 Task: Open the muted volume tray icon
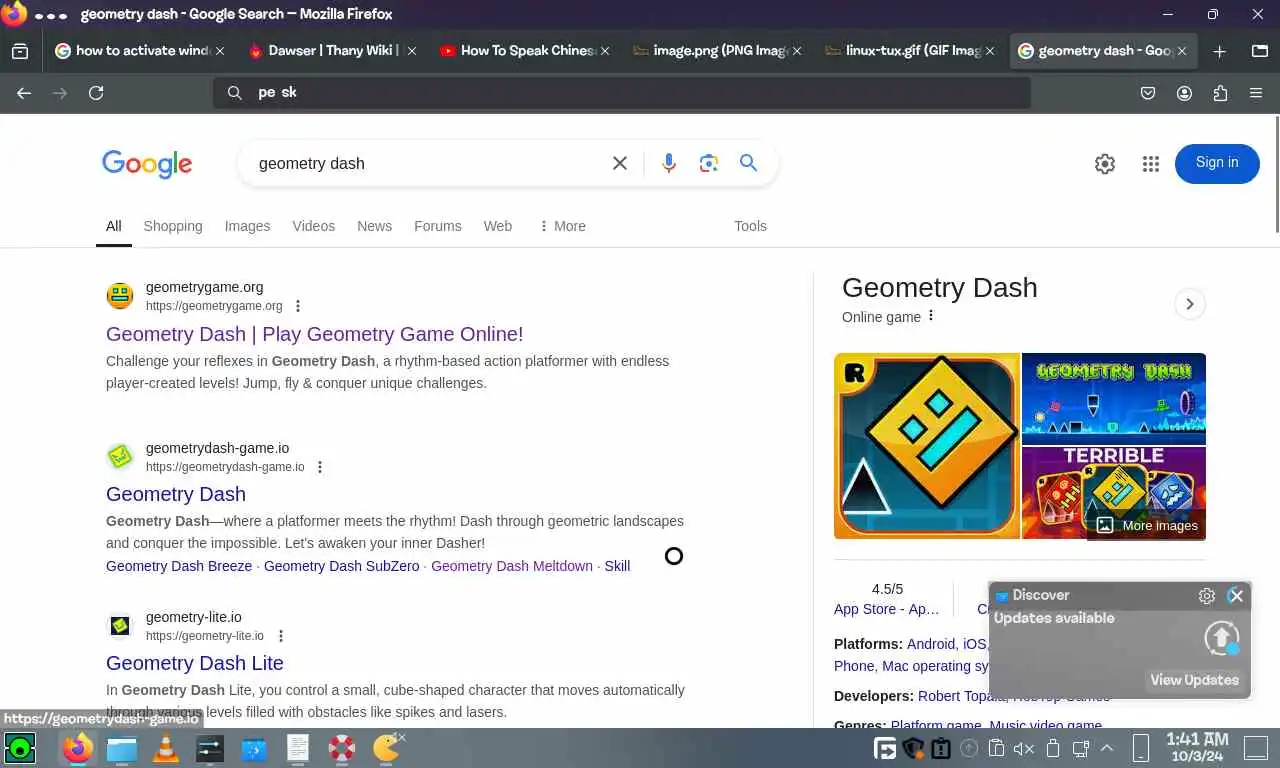[1023, 748]
